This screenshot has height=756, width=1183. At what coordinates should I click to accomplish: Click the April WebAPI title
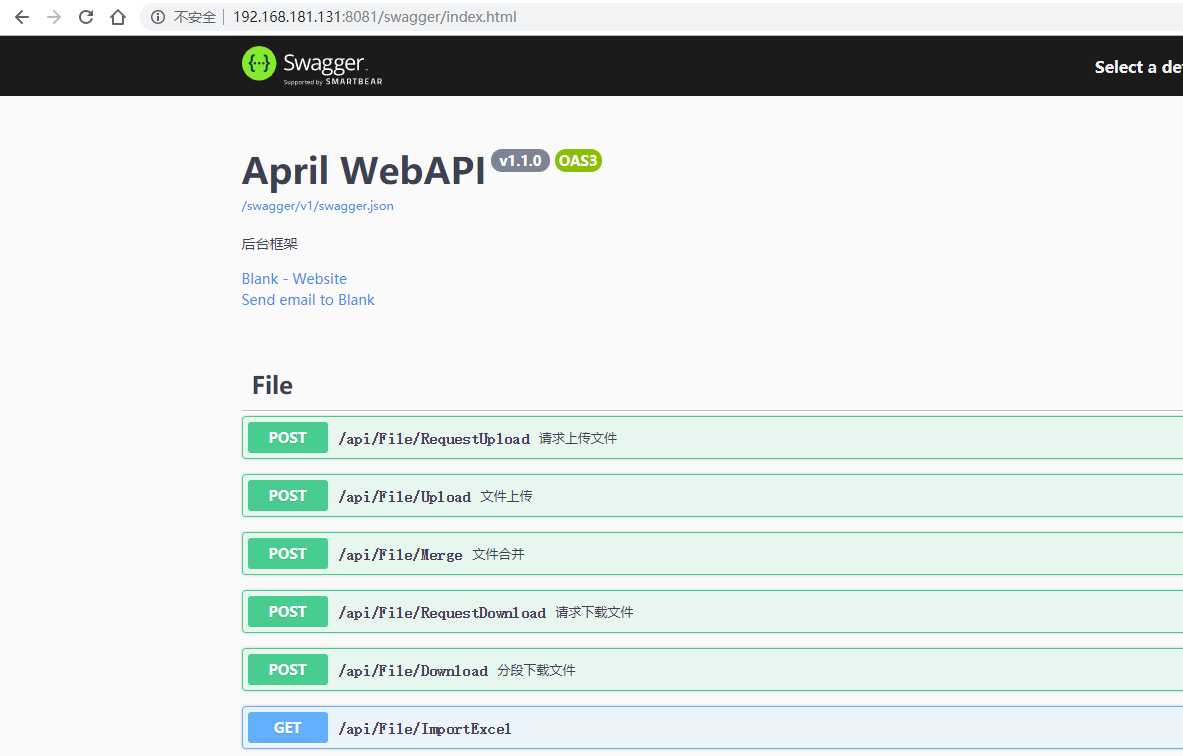[364, 171]
